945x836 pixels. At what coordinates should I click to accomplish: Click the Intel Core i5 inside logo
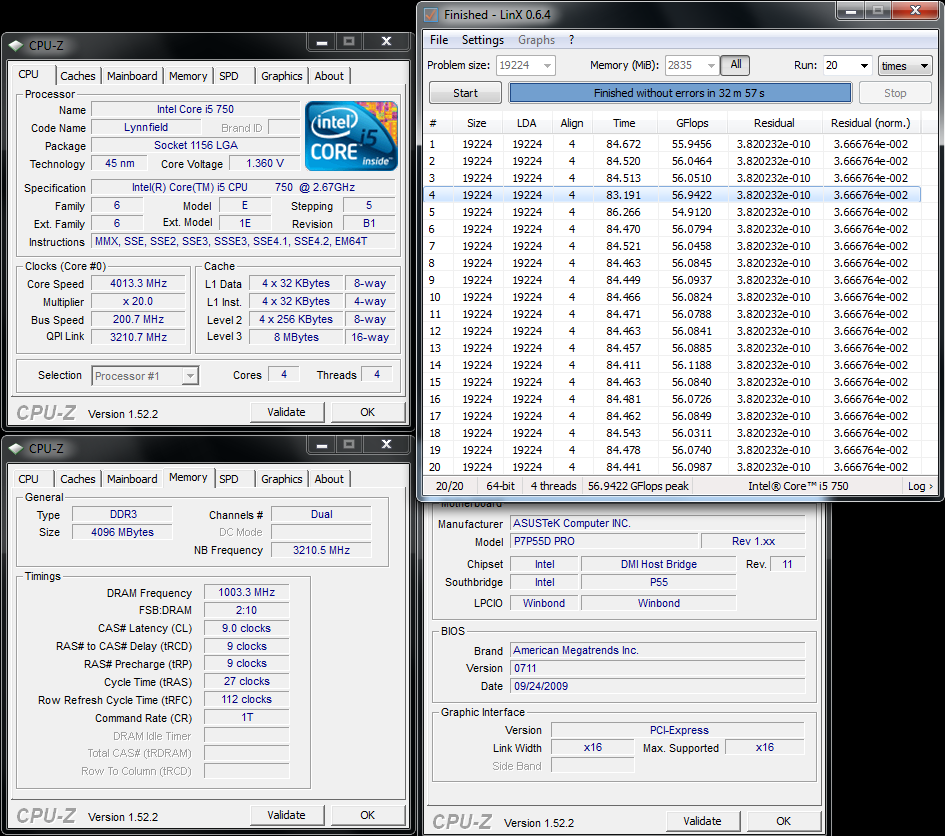click(x=351, y=136)
